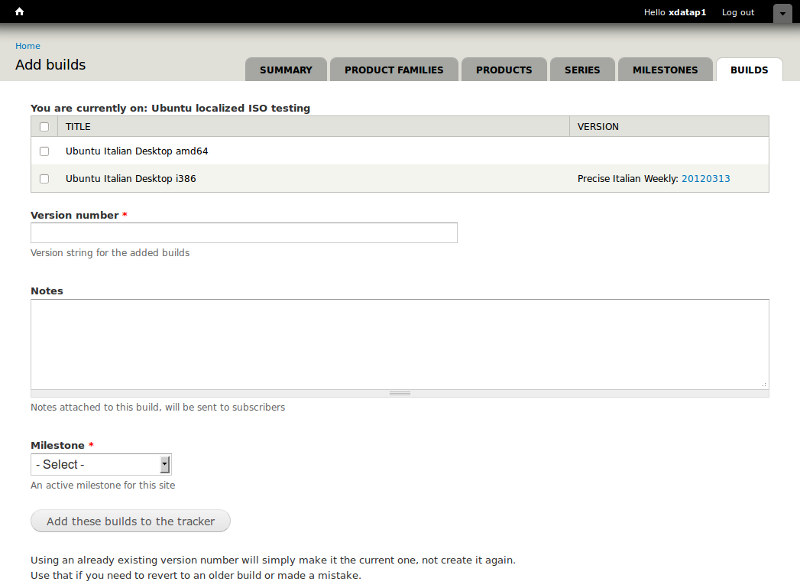Image resolution: width=800 pixels, height=588 pixels.
Task: Open the 20120313 version link
Action: pos(705,179)
